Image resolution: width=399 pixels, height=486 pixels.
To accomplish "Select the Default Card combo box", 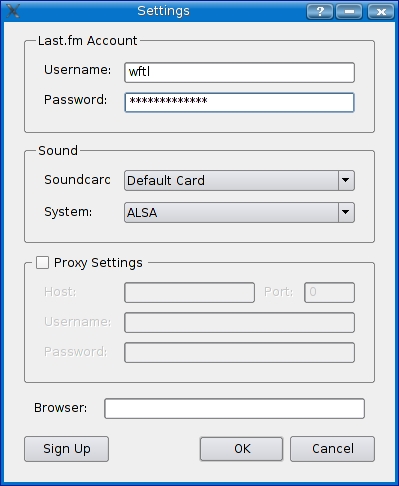I will point(239,180).
